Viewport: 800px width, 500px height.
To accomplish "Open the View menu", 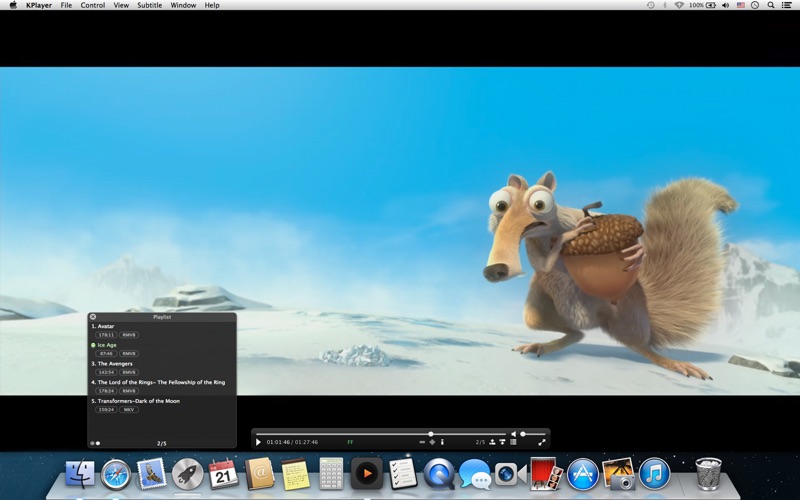I will click(121, 5).
